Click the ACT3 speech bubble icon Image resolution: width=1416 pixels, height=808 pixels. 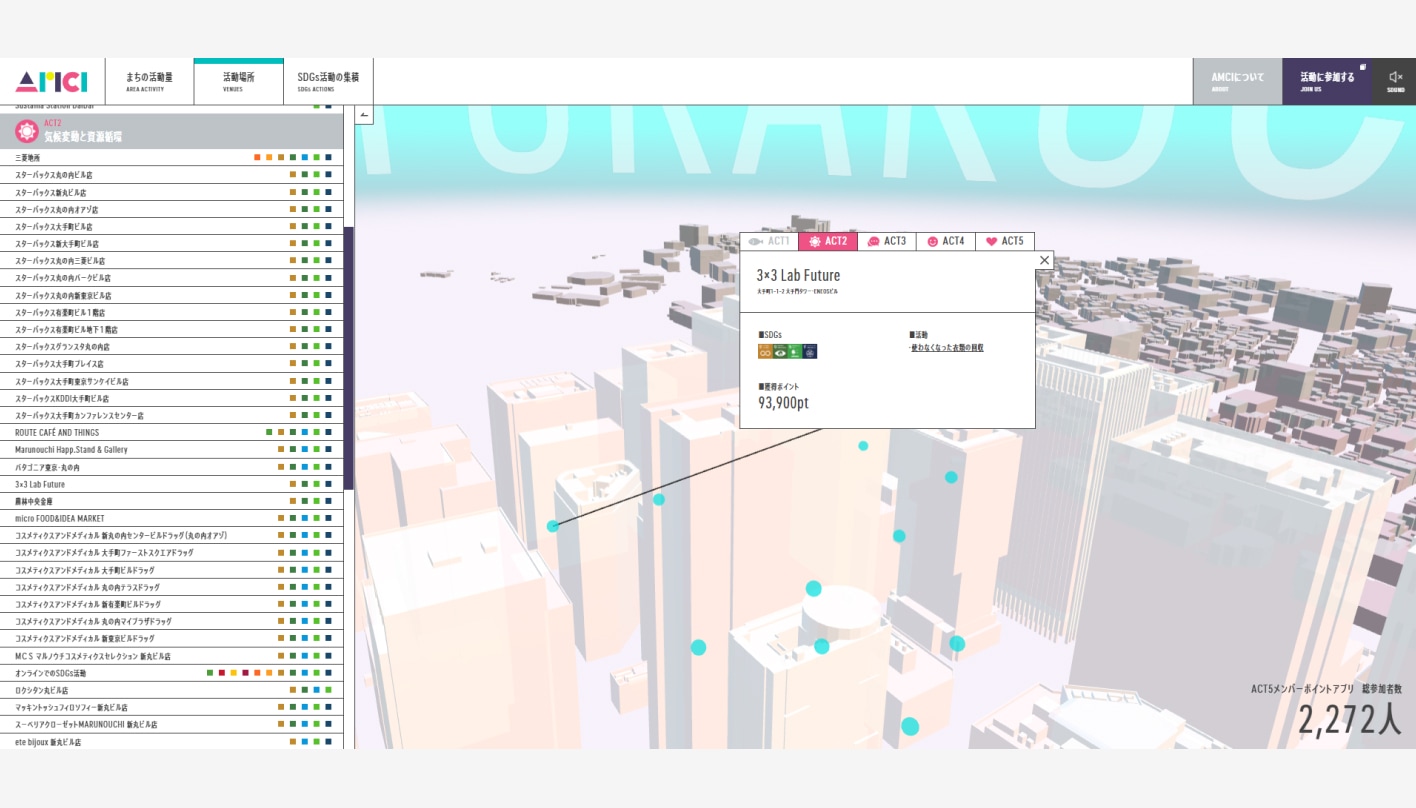[x=873, y=241]
